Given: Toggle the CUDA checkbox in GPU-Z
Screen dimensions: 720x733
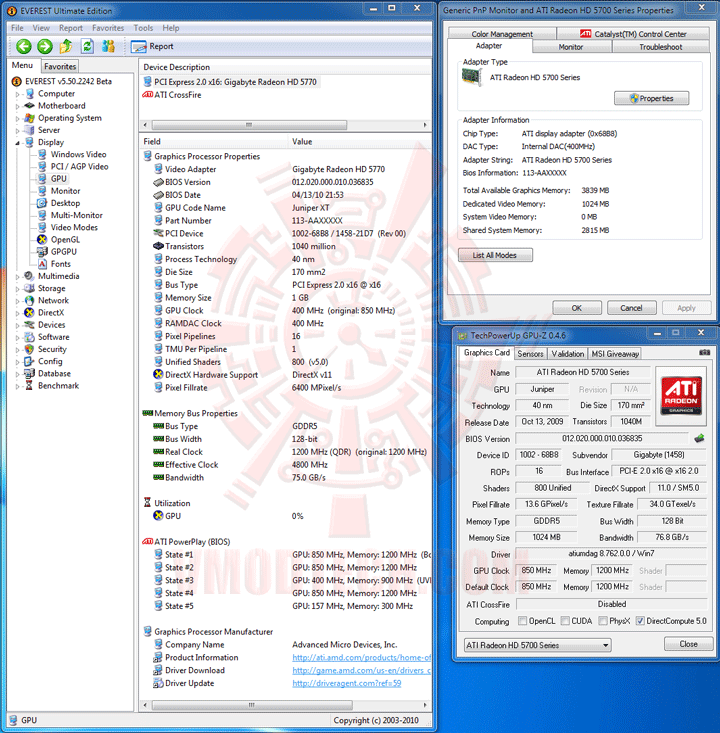Looking at the screenshot, I should (x=565, y=621).
